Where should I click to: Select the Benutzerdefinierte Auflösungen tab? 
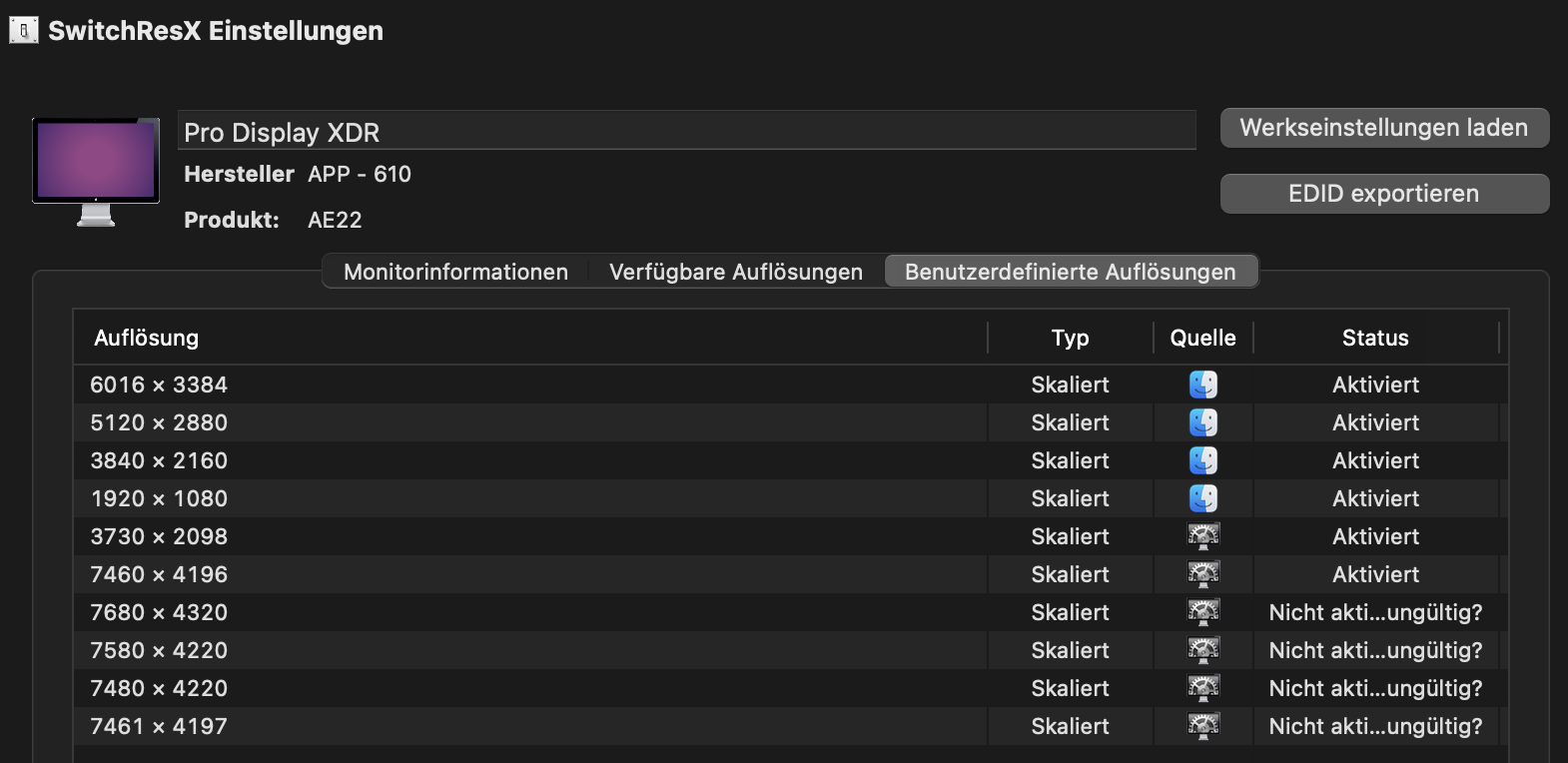click(1070, 272)
